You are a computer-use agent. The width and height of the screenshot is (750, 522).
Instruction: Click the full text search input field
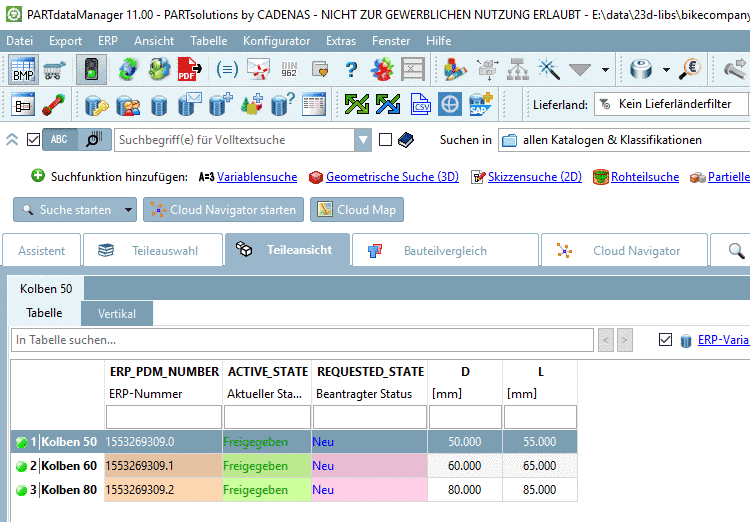click(x=234, y=140)
